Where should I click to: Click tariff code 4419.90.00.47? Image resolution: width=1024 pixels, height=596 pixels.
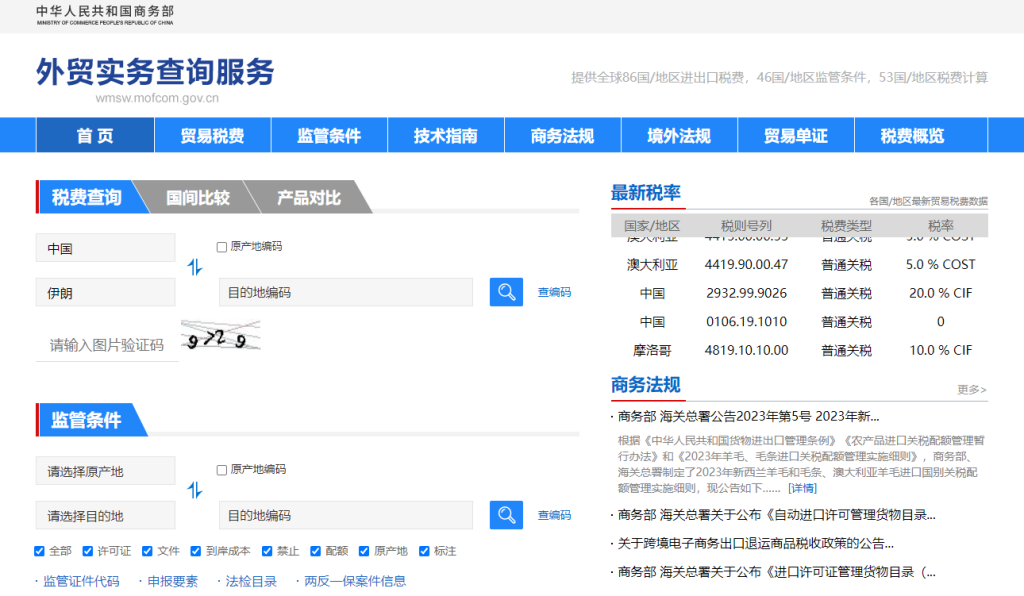[x=746, y=264]
